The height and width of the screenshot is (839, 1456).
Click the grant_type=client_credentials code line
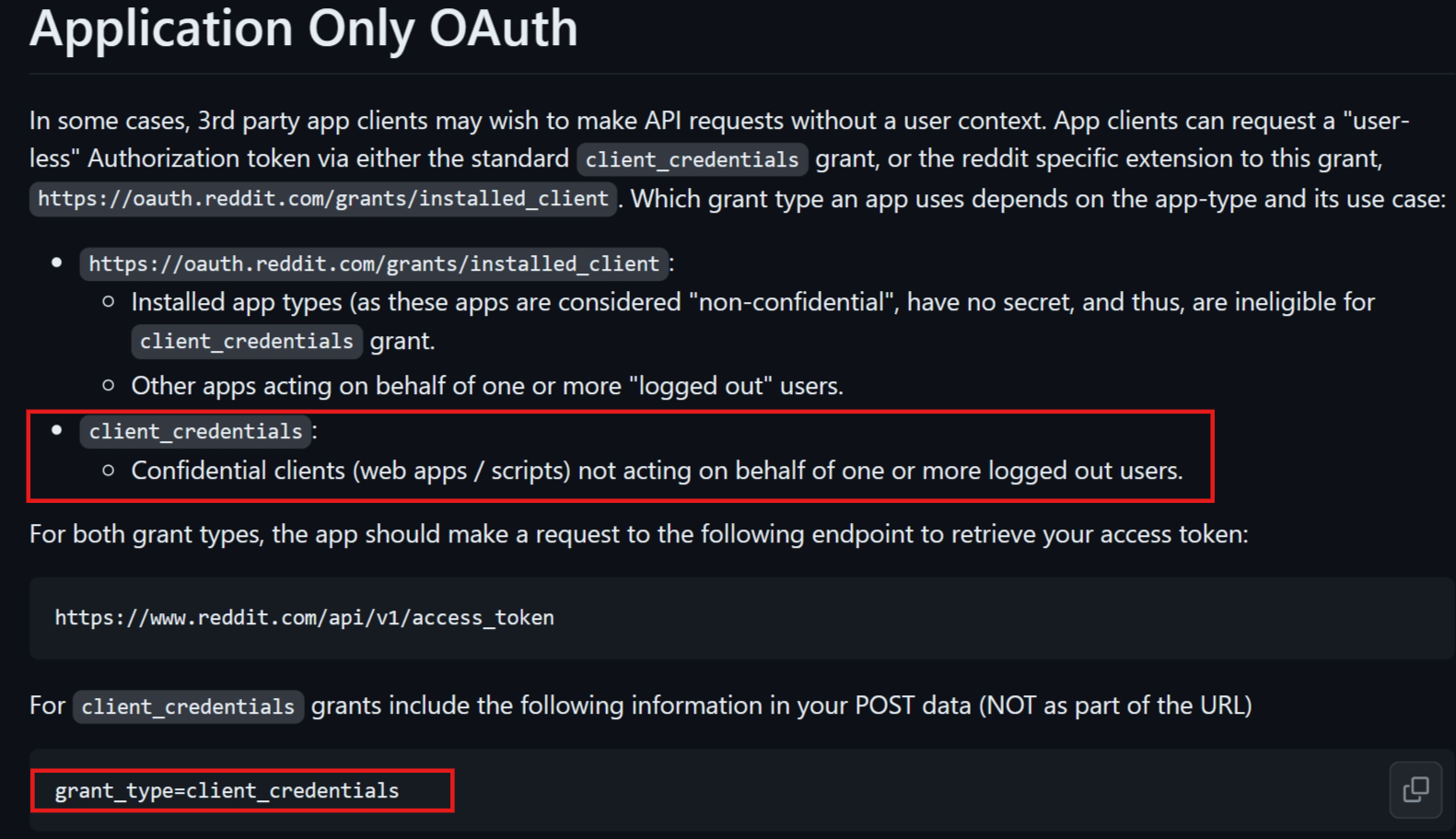(227, 790)
